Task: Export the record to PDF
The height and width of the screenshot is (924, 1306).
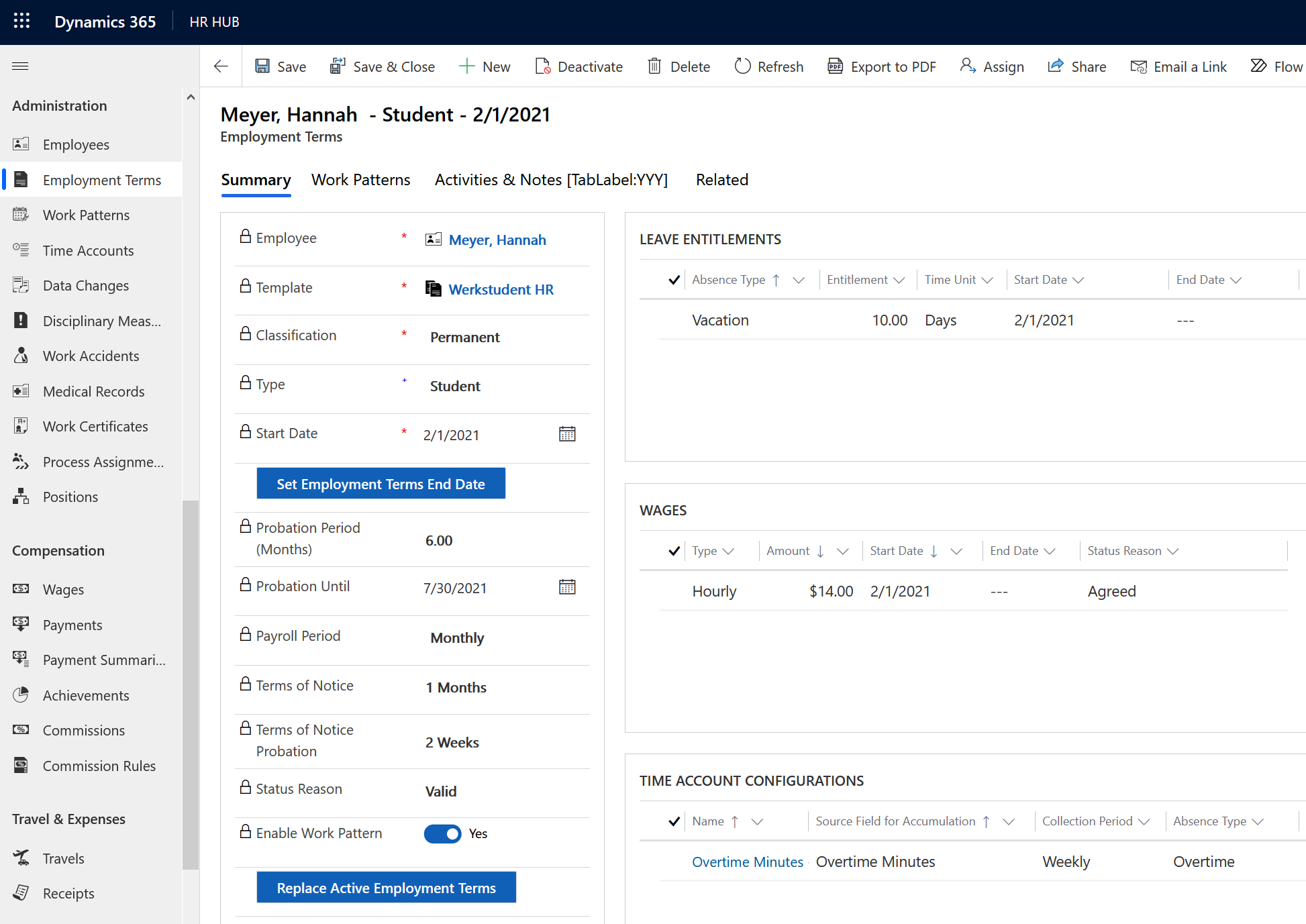Action: (882, 66)
